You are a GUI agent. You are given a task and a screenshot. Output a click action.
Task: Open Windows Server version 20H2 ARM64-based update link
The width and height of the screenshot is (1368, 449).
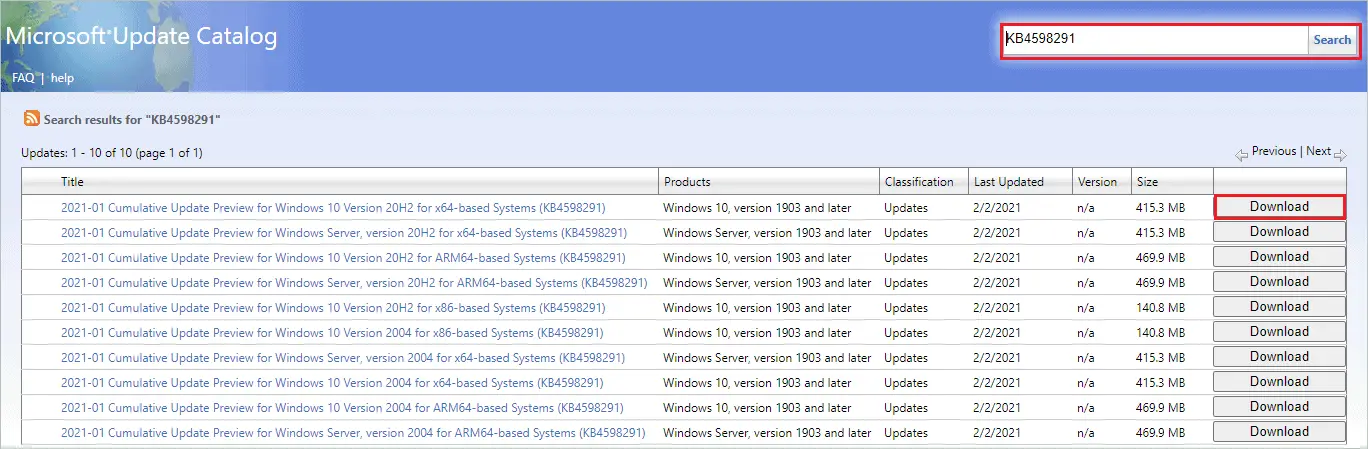pyautogui.click(x=354, y=282)
